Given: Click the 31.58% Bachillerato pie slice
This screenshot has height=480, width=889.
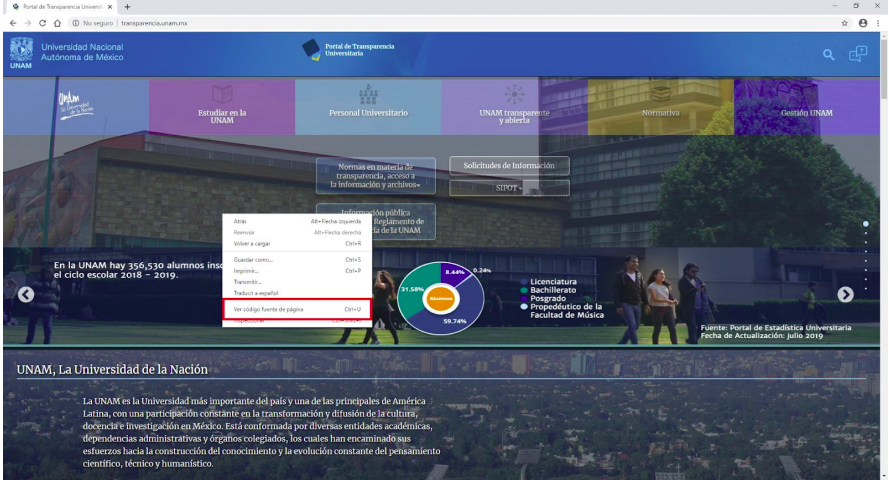Looking at the screenshot, I should (412, 289).
